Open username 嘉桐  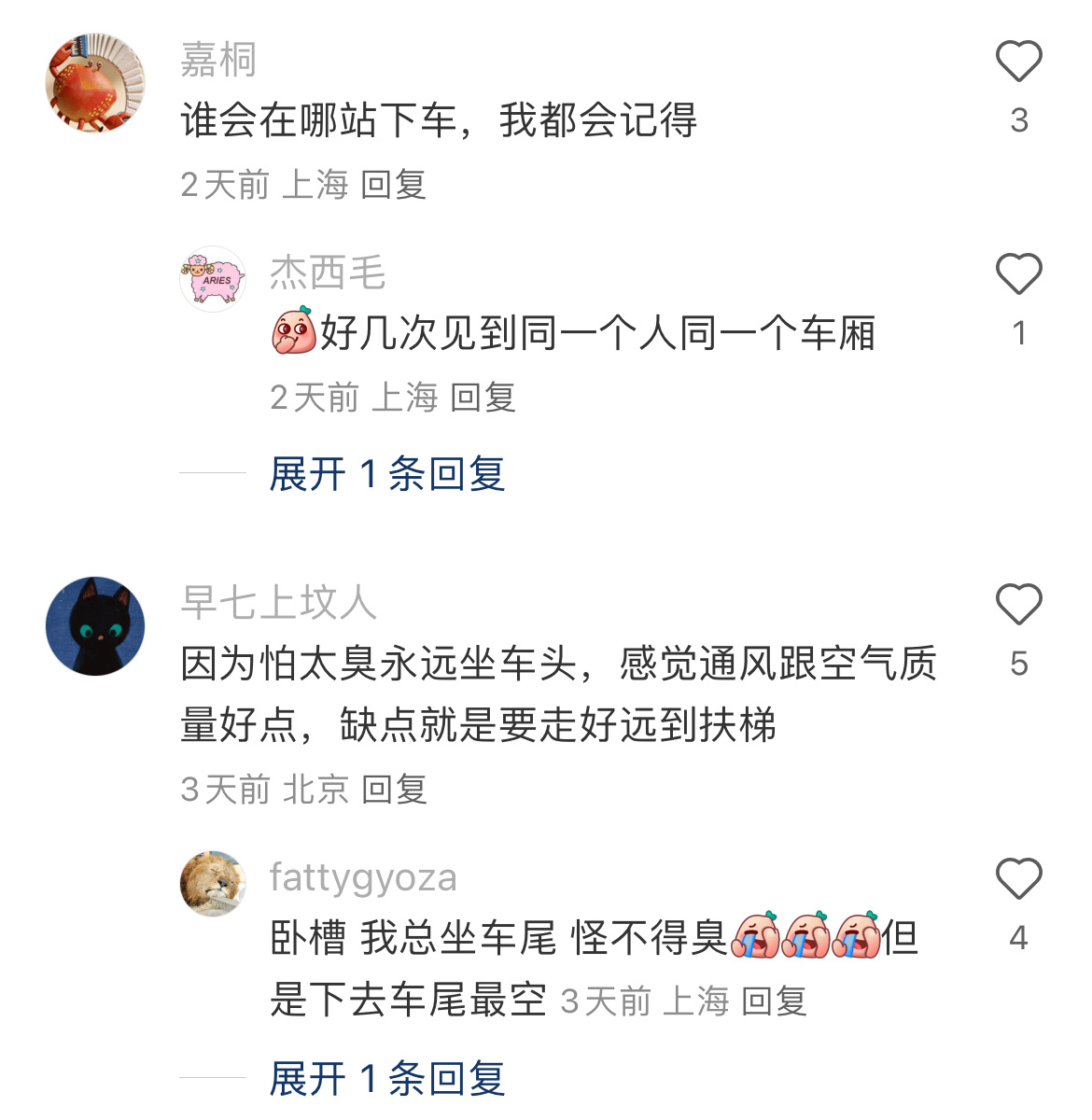(218, 60)
